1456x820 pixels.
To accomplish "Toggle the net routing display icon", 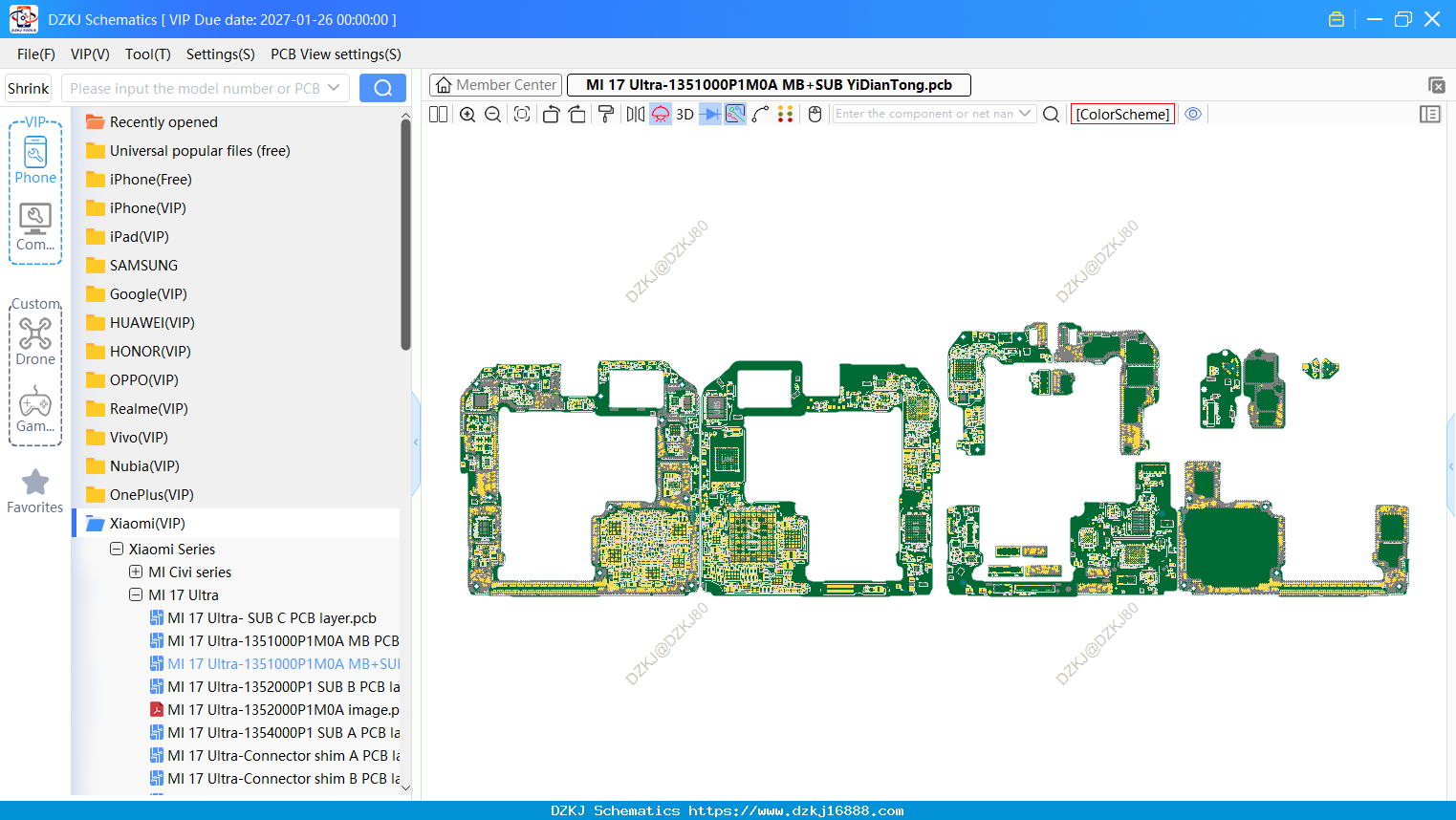I will tap(735, 114).
